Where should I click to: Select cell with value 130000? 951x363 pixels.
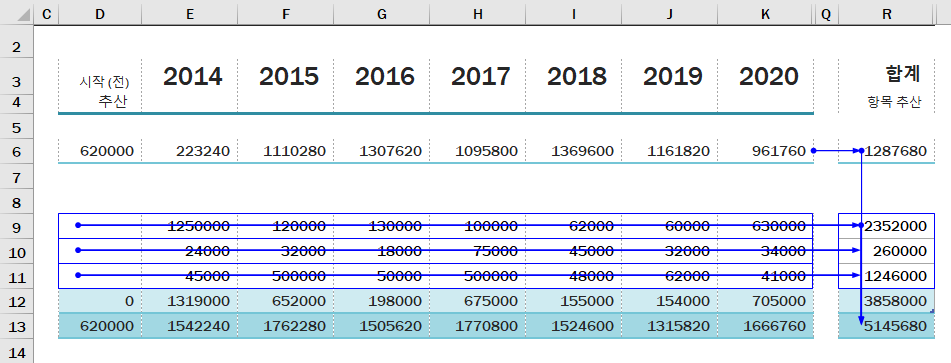point(381,227)
